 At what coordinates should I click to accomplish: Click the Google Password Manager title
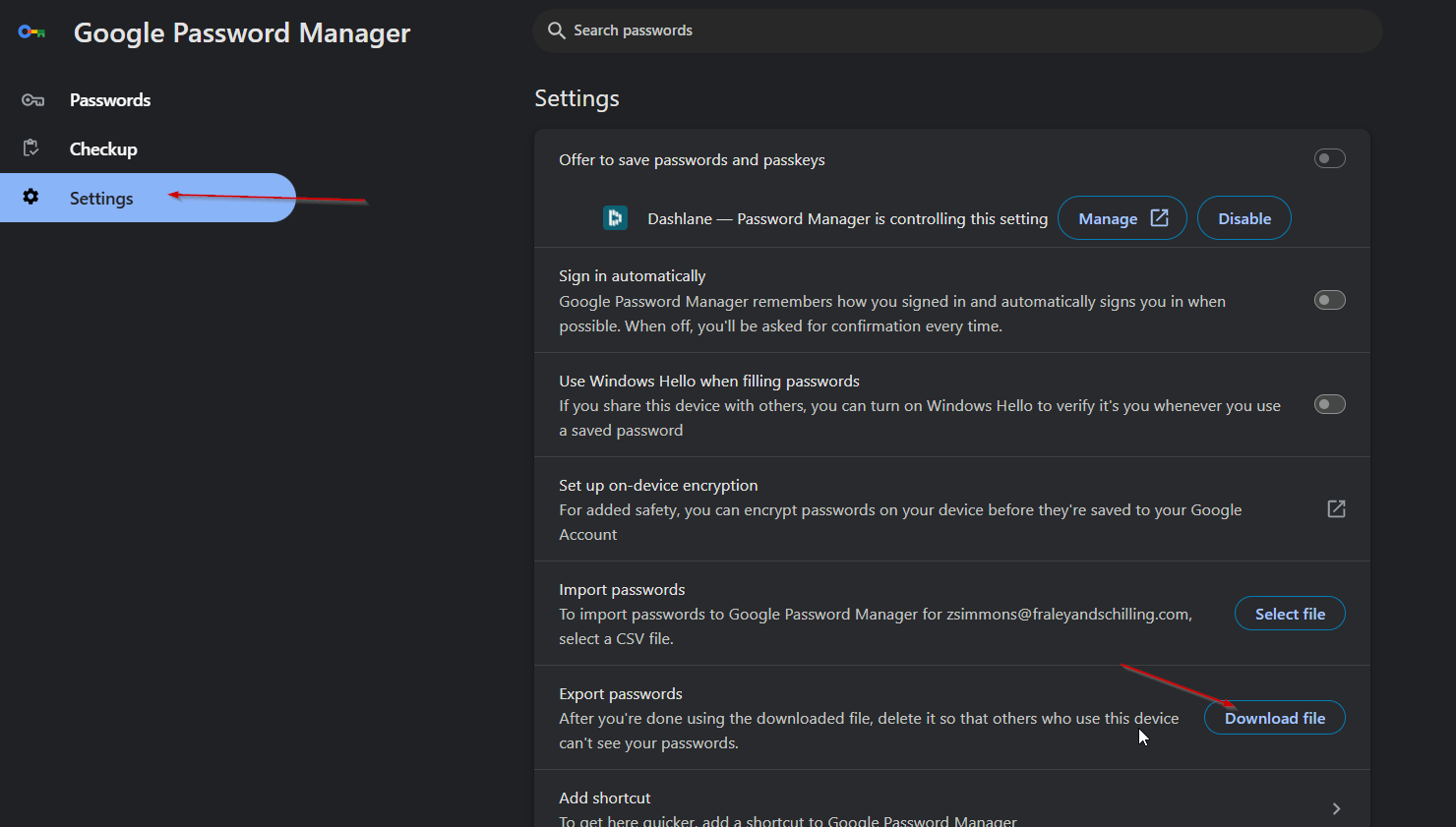(242, 32)
